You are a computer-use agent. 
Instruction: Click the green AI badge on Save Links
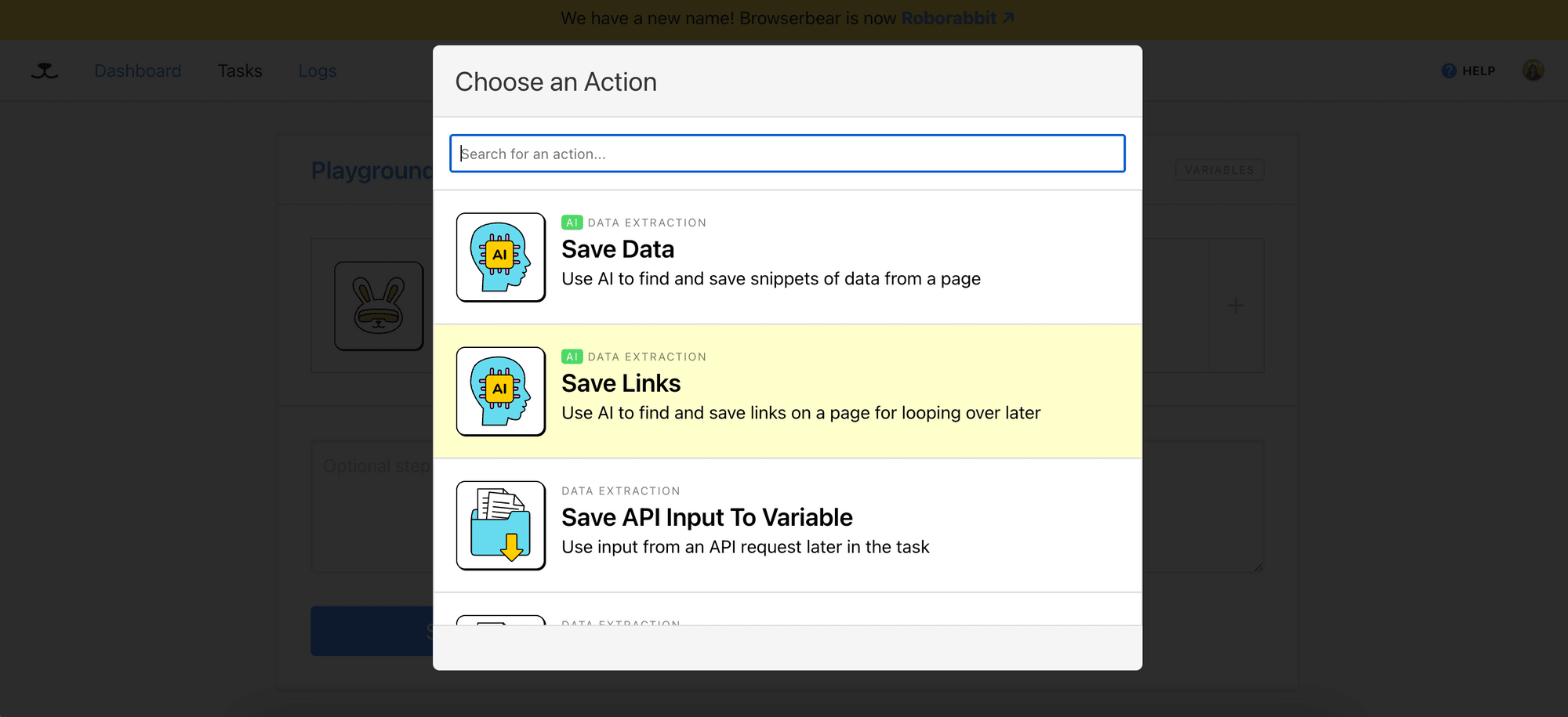tap(572, 357)
